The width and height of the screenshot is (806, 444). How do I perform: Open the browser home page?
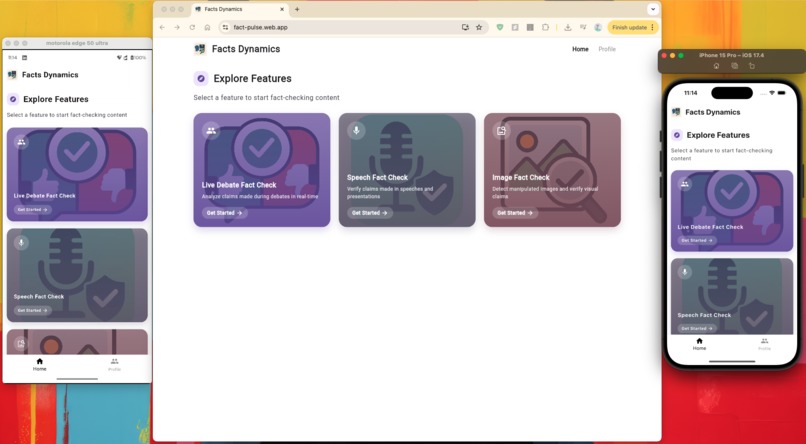click(x=207, y=28)
